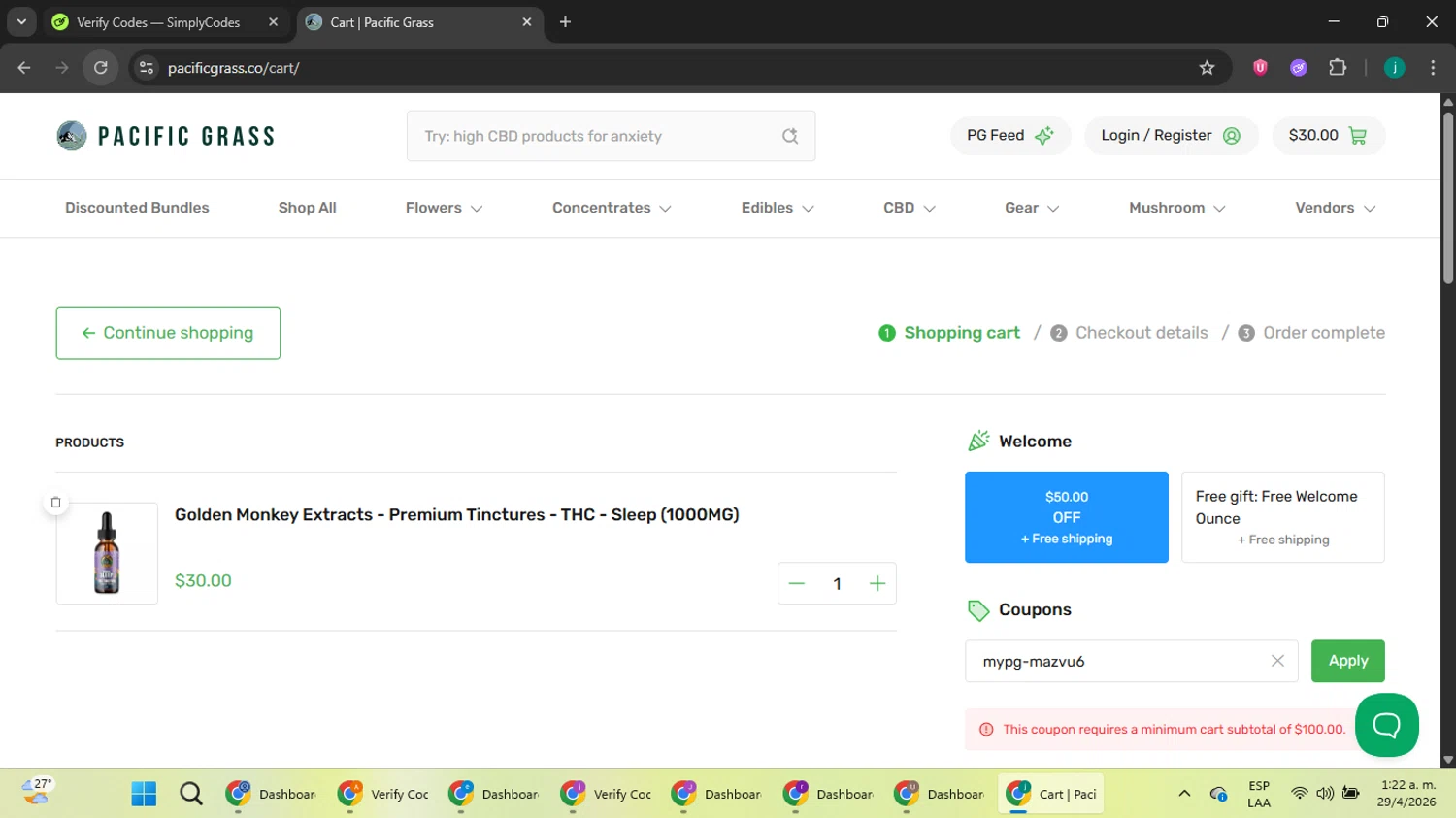1456x818 pixels.
Task: Open Discounted Bundles page
Action: [137, 208]
